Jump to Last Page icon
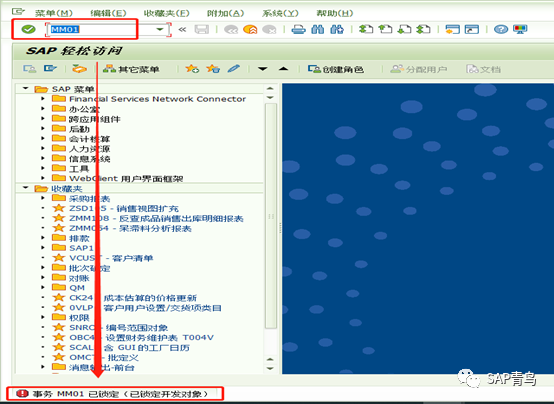 point(423,29)
